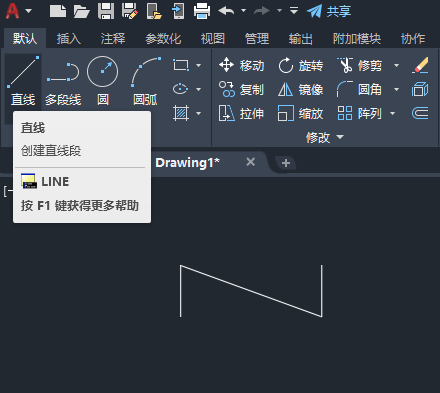Switch to the 附加模块 ribbon tab
This screenshot has height=393, width=440.
357,39
